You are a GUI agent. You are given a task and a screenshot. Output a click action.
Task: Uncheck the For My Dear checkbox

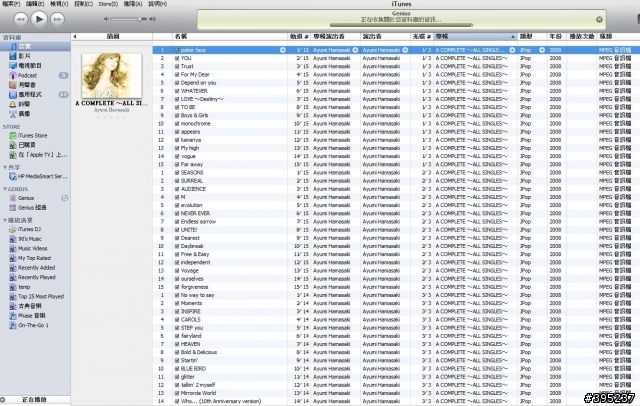click(177, 75)
